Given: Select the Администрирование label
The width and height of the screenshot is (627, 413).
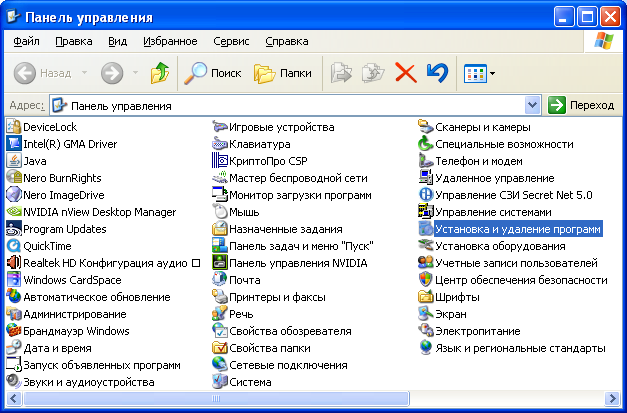Looking at the screenshot, I should coord(75,314).
